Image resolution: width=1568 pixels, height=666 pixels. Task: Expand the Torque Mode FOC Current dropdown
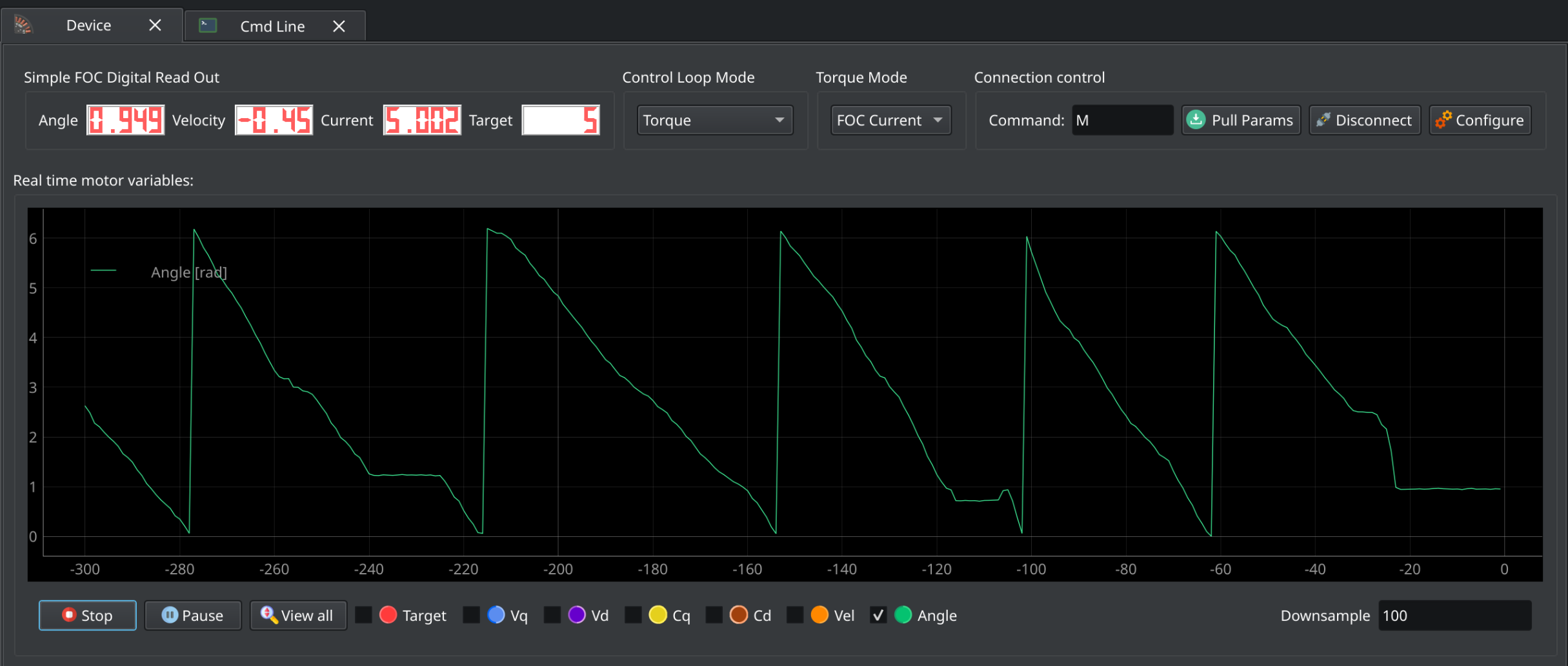point(890,120)
